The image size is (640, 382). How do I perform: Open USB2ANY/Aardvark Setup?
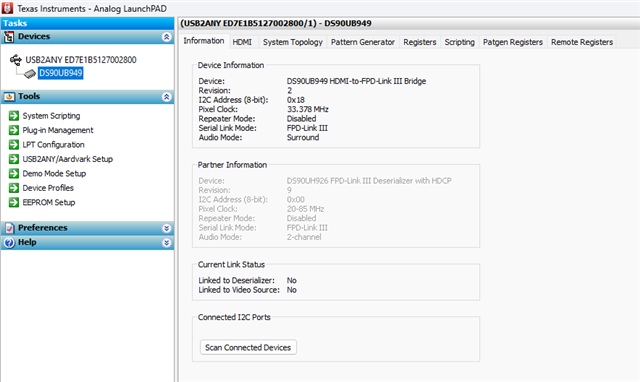click(68, 159)
